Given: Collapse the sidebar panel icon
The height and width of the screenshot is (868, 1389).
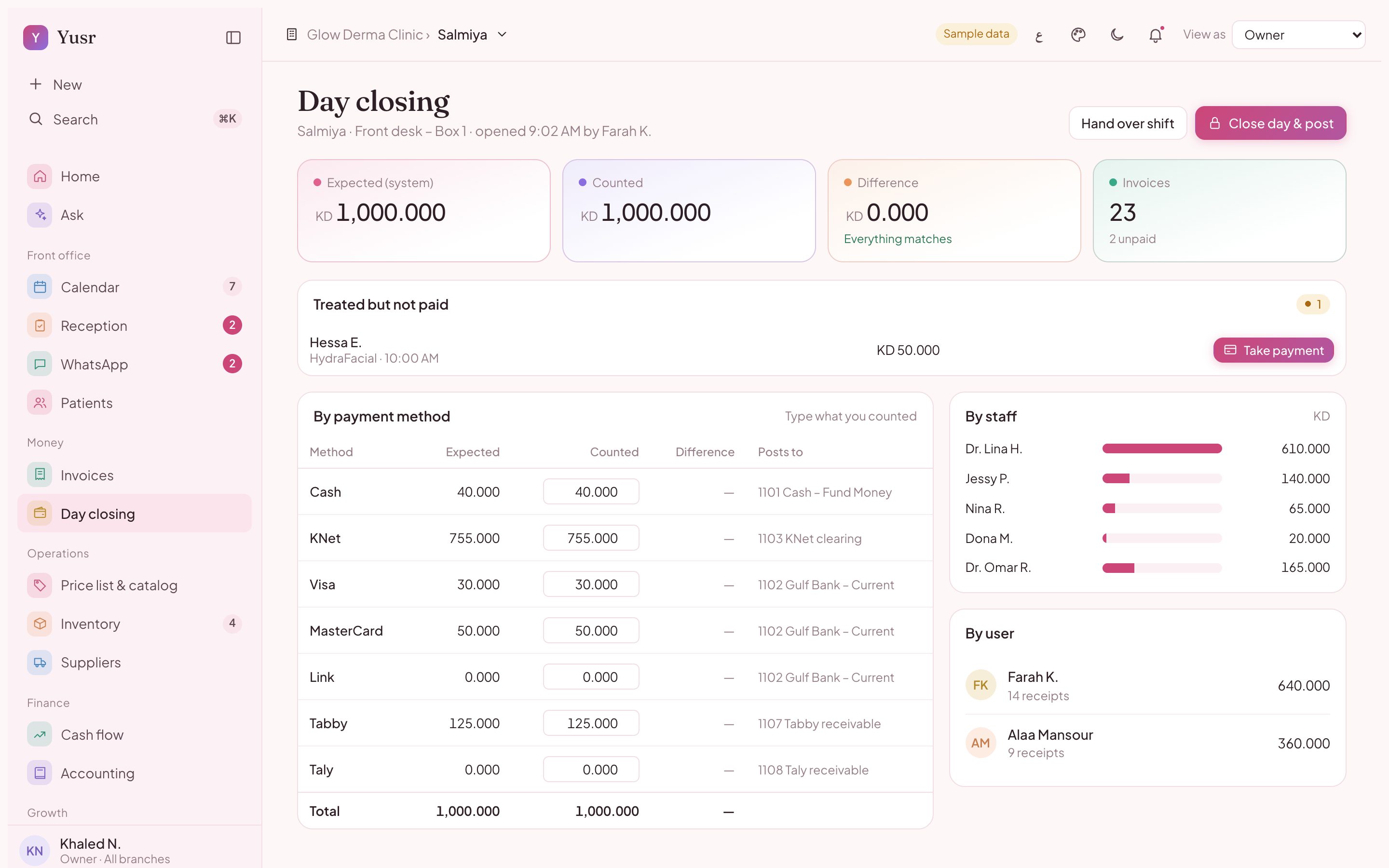Looking at the screenshot, I should click(x=233, y=37).
